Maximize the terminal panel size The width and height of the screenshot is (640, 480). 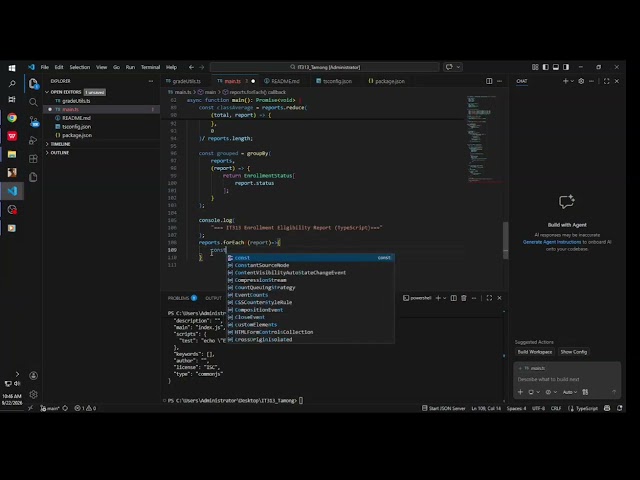[x=489, y=298]
